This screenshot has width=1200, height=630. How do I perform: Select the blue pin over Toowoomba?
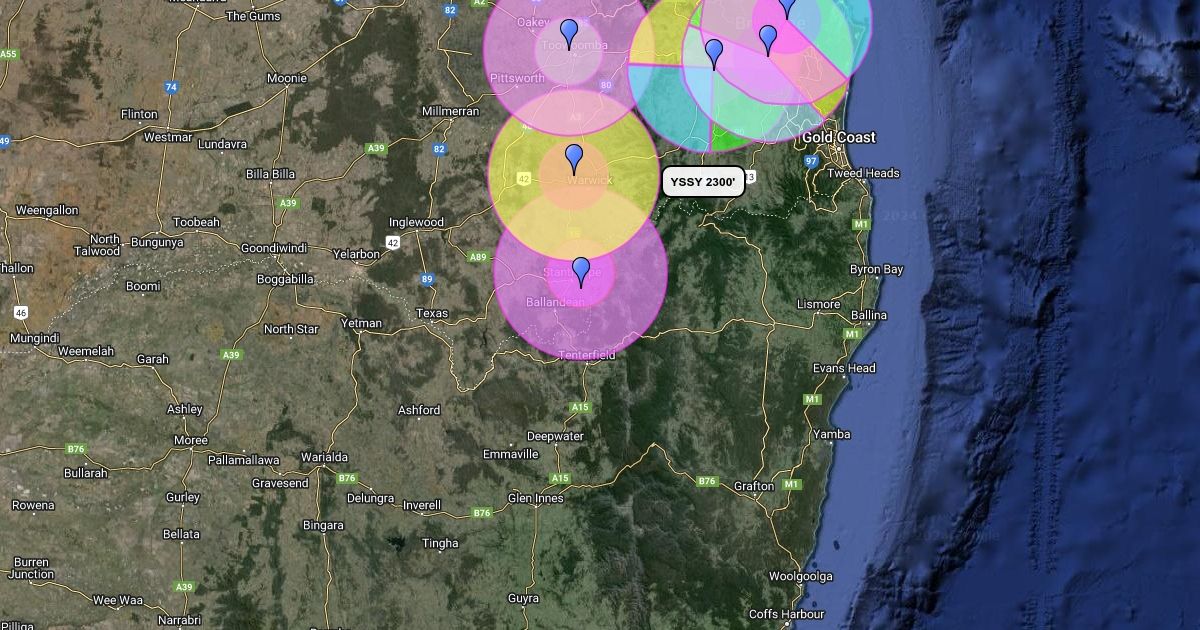(x=569, y=34)
